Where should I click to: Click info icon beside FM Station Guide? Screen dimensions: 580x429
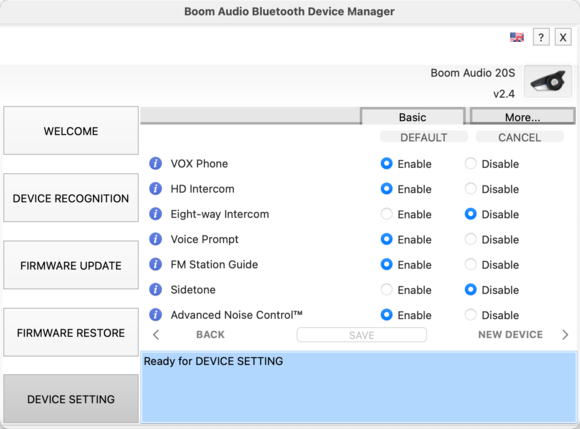pyautogui.click(x=155, y=264)
